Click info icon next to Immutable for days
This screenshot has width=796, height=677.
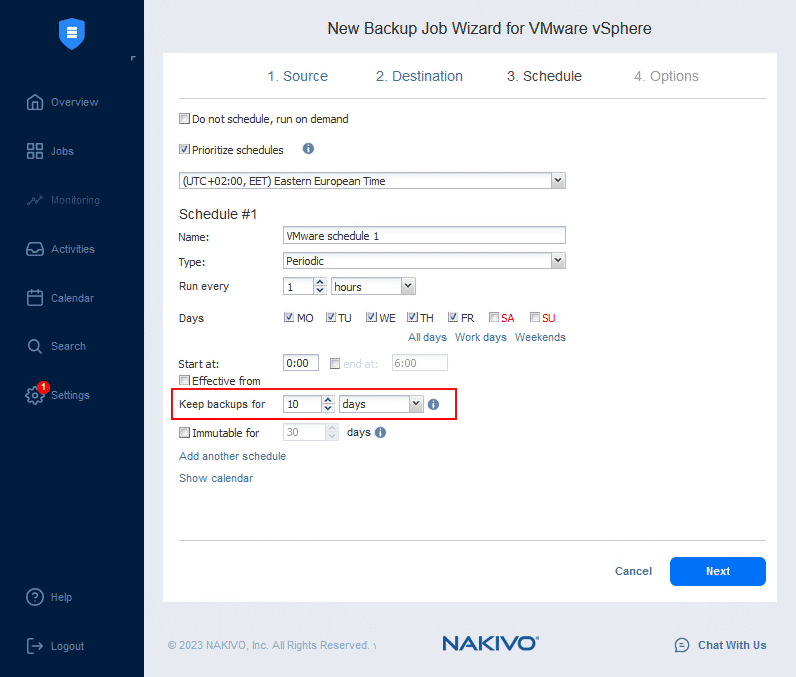pyautogui.click(x=380, y=432)
